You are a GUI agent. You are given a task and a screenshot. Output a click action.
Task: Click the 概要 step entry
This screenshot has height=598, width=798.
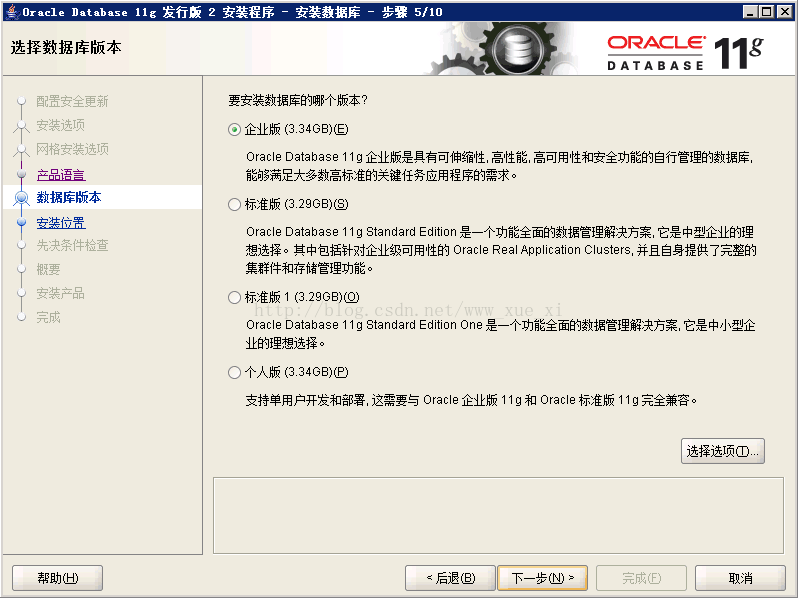(48, 269)
